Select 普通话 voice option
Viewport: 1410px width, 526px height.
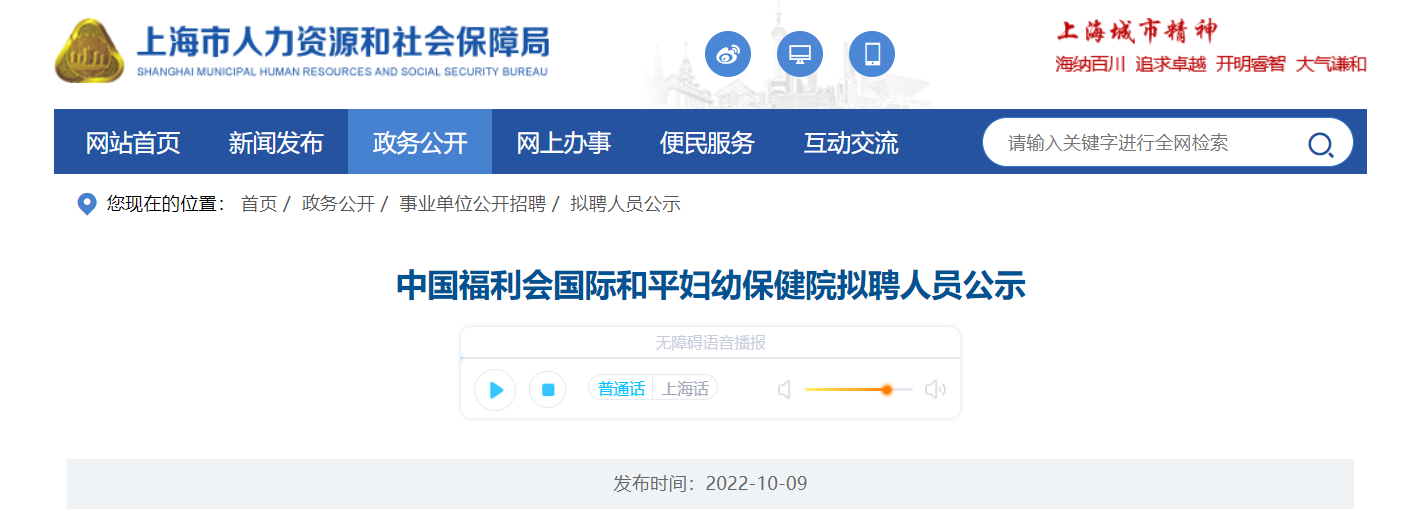(621, 389)
